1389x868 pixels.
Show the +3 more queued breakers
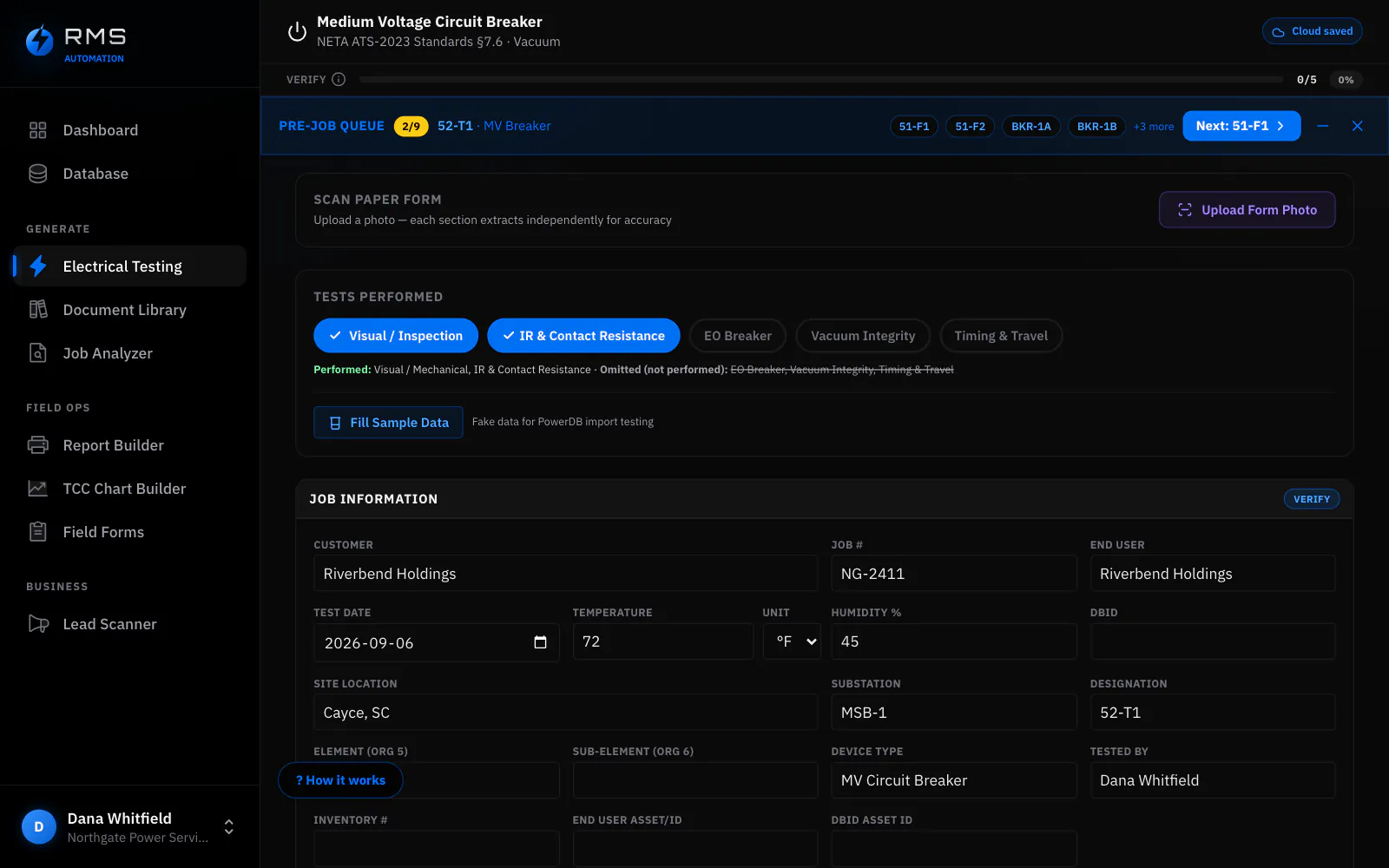click(1153, 127)
